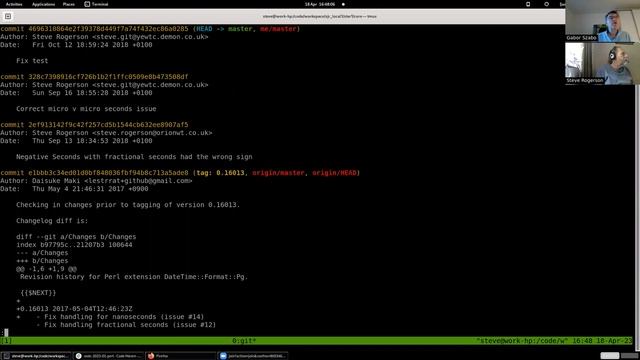Select the Gabor Szabo video thumbnail
640x360 pixels.
click(602, 21)
